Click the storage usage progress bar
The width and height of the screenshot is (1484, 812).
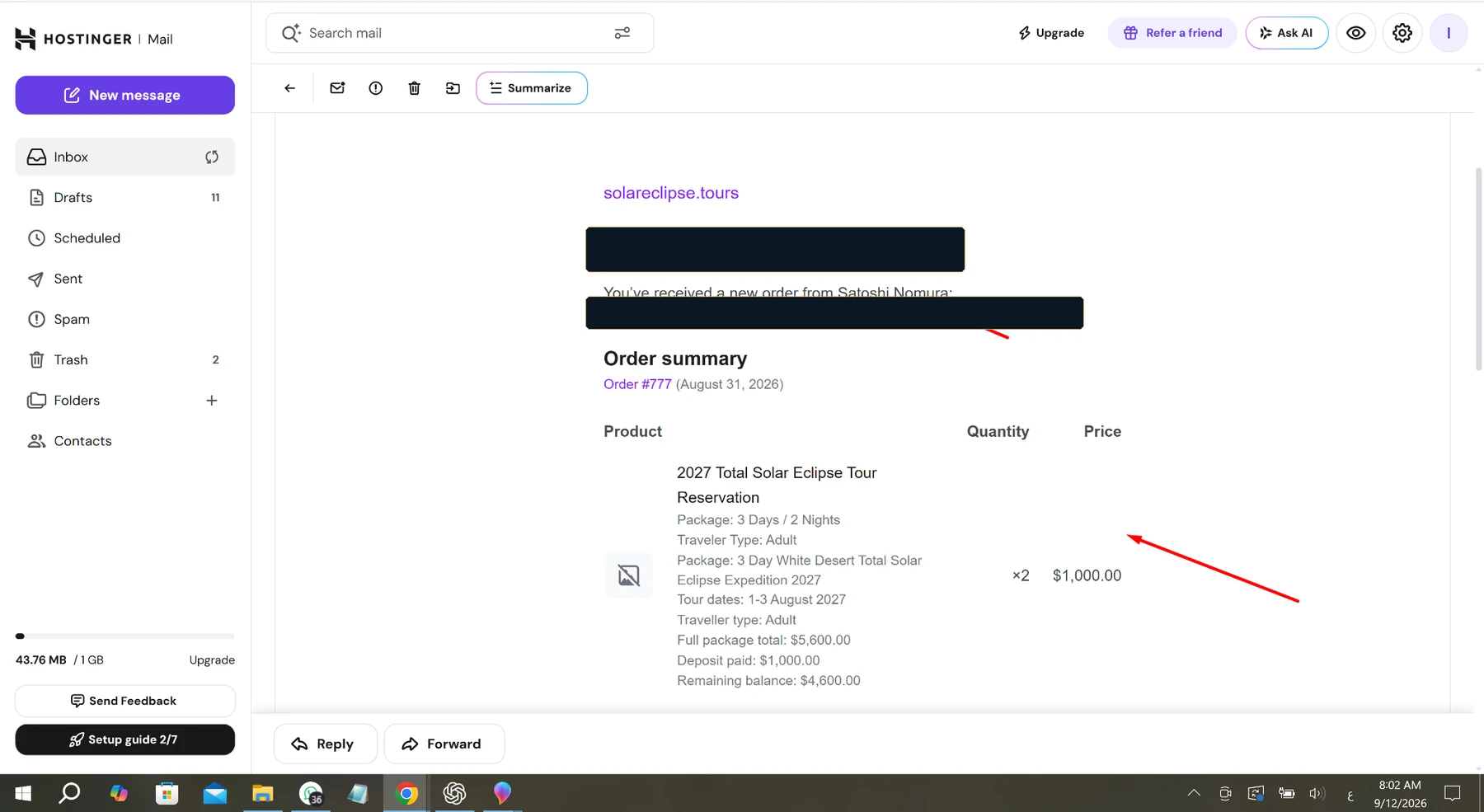(x=125, y=636)
